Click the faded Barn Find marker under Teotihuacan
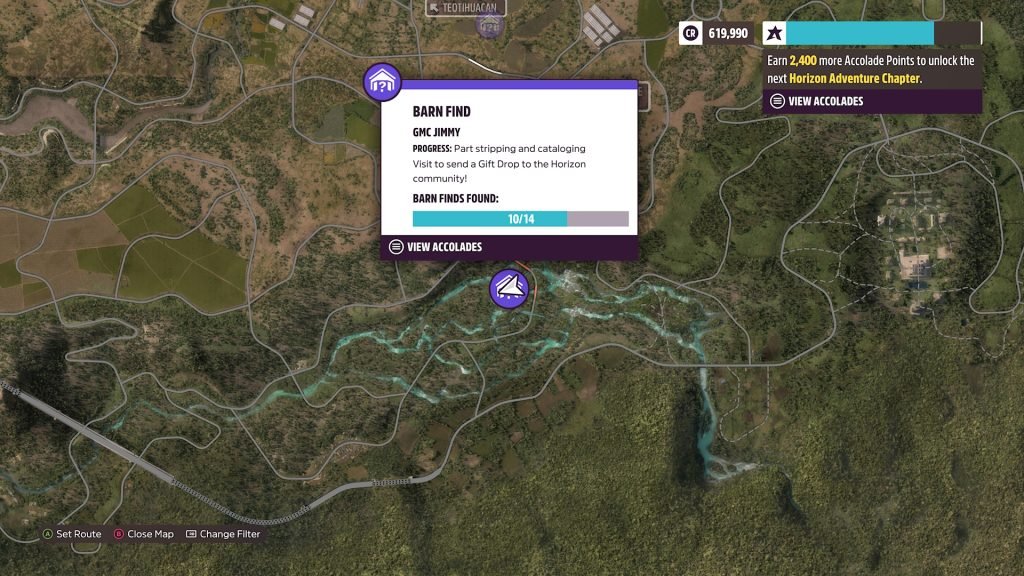Viewport: 1024px width, 576px height. pyautogui.click(x=489, y=26)
